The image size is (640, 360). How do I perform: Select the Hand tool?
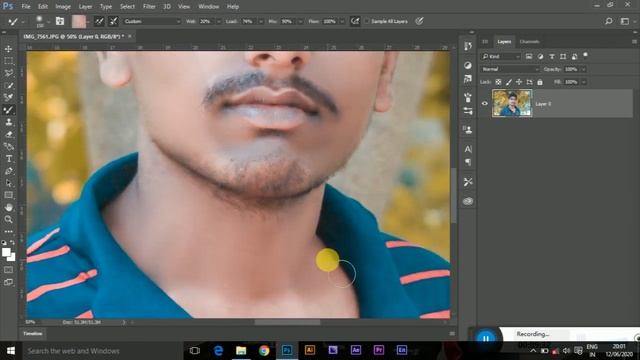9,207
